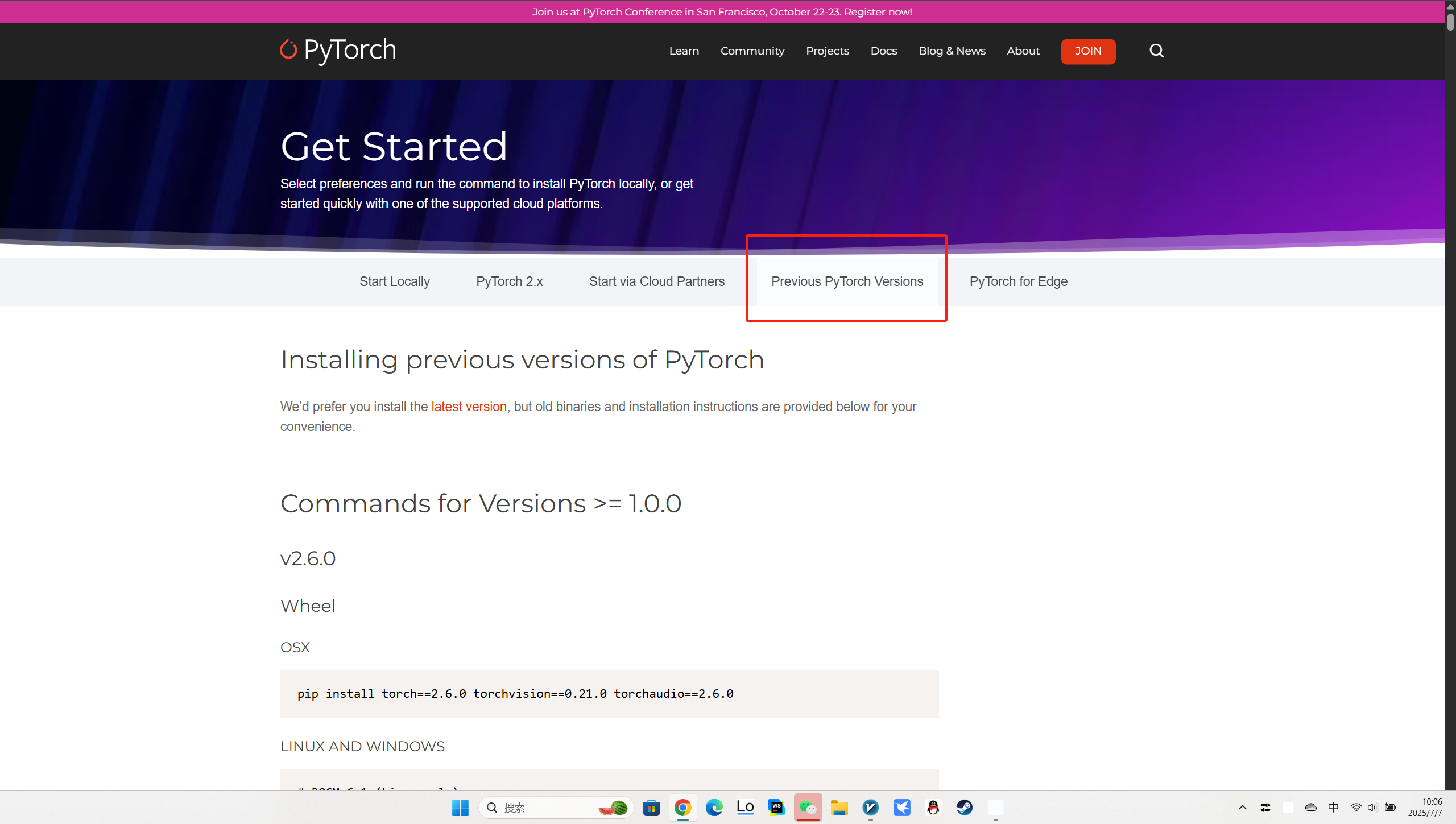Open WebStorm from the taskbar

(776, 808)
